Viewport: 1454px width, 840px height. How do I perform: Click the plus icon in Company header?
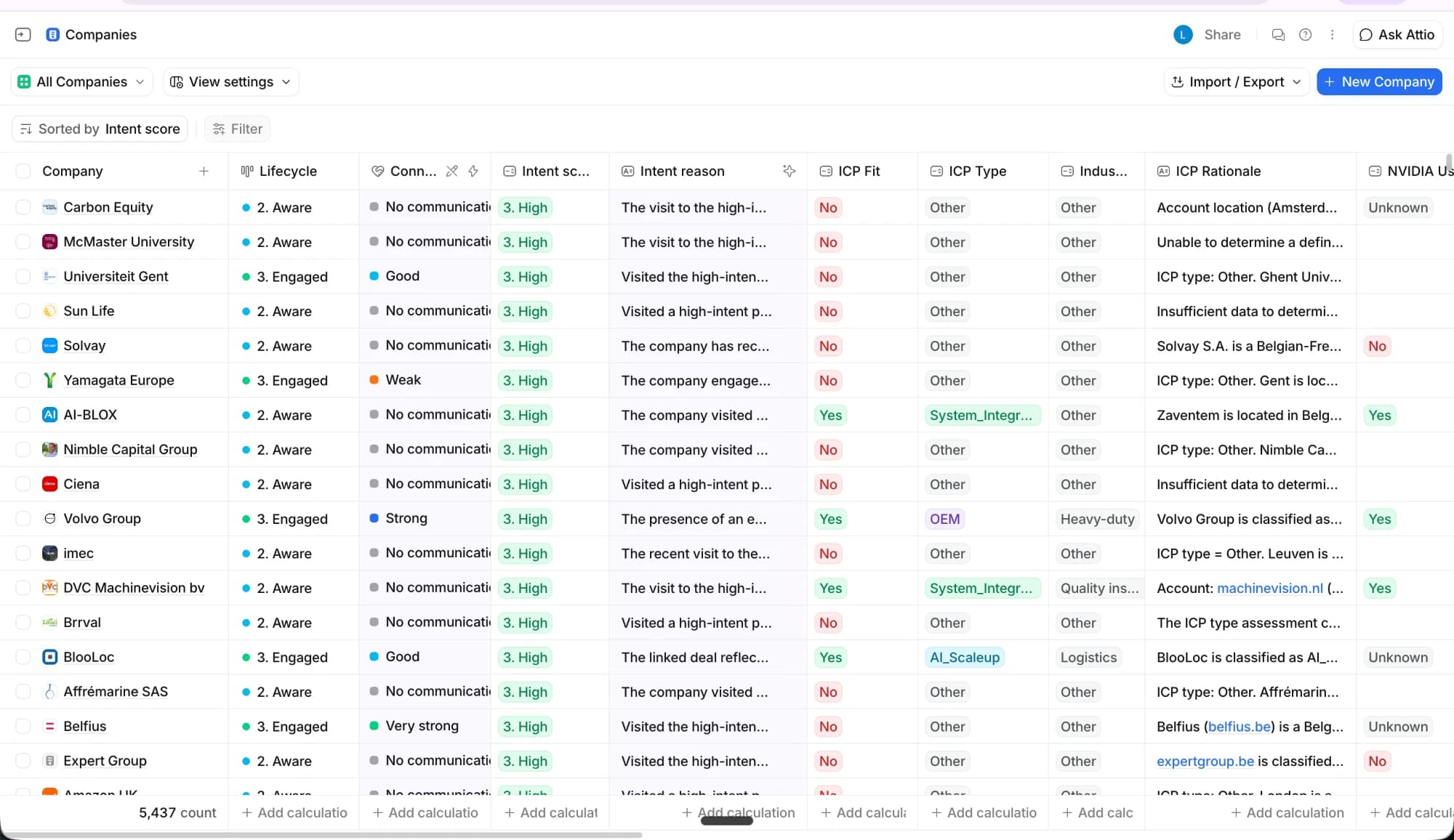pos(204,171)
